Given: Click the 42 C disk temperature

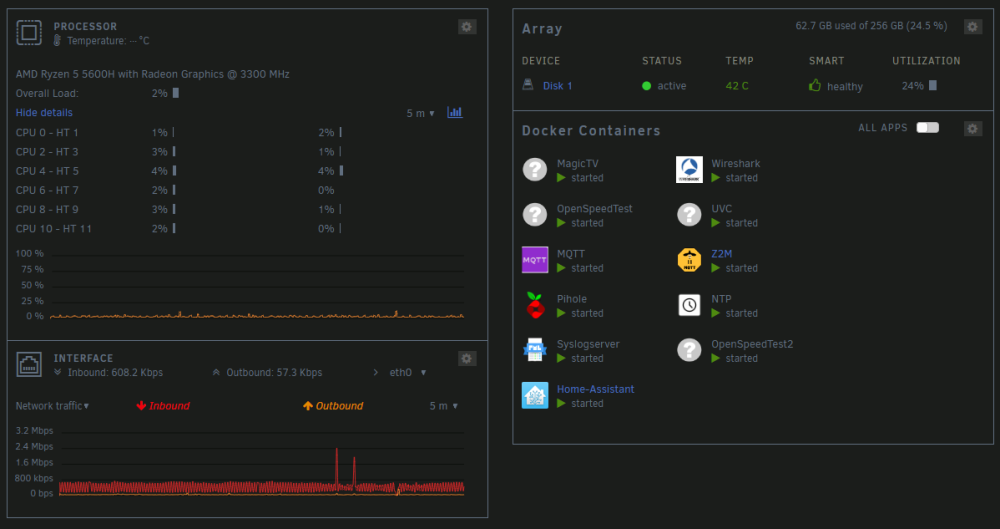Looking at the screenshot, I should pyautogui.click(x=737, y=86).
